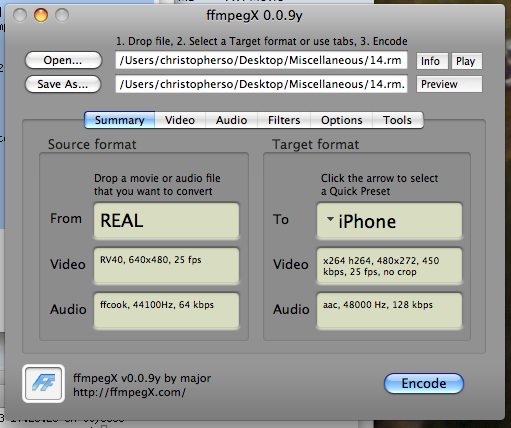This screenshot has height=428, width=511.
Task: Click the Save As destination path field
Action: [x=261, y=84]
